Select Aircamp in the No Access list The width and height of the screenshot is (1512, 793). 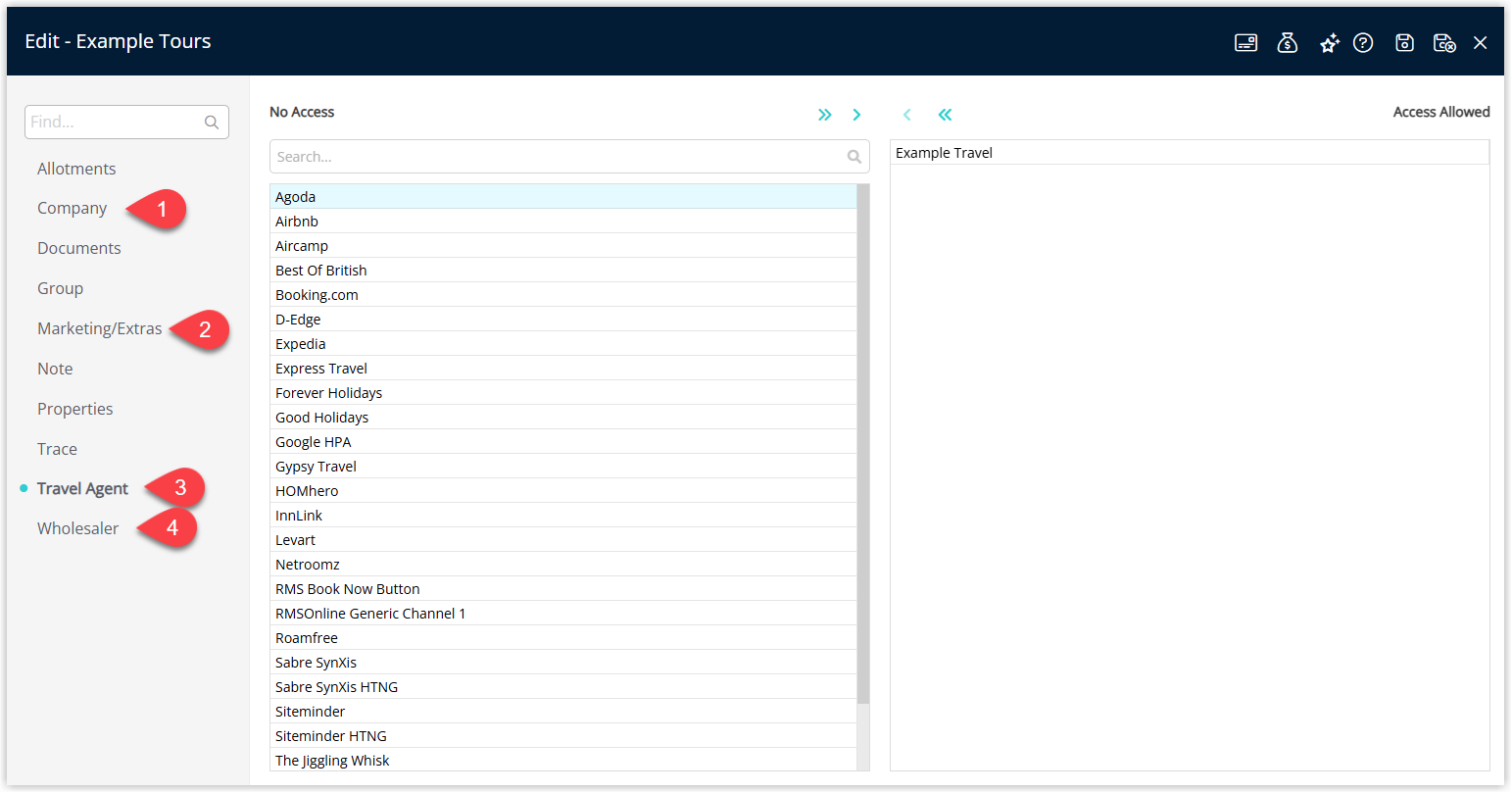(563, 246)
